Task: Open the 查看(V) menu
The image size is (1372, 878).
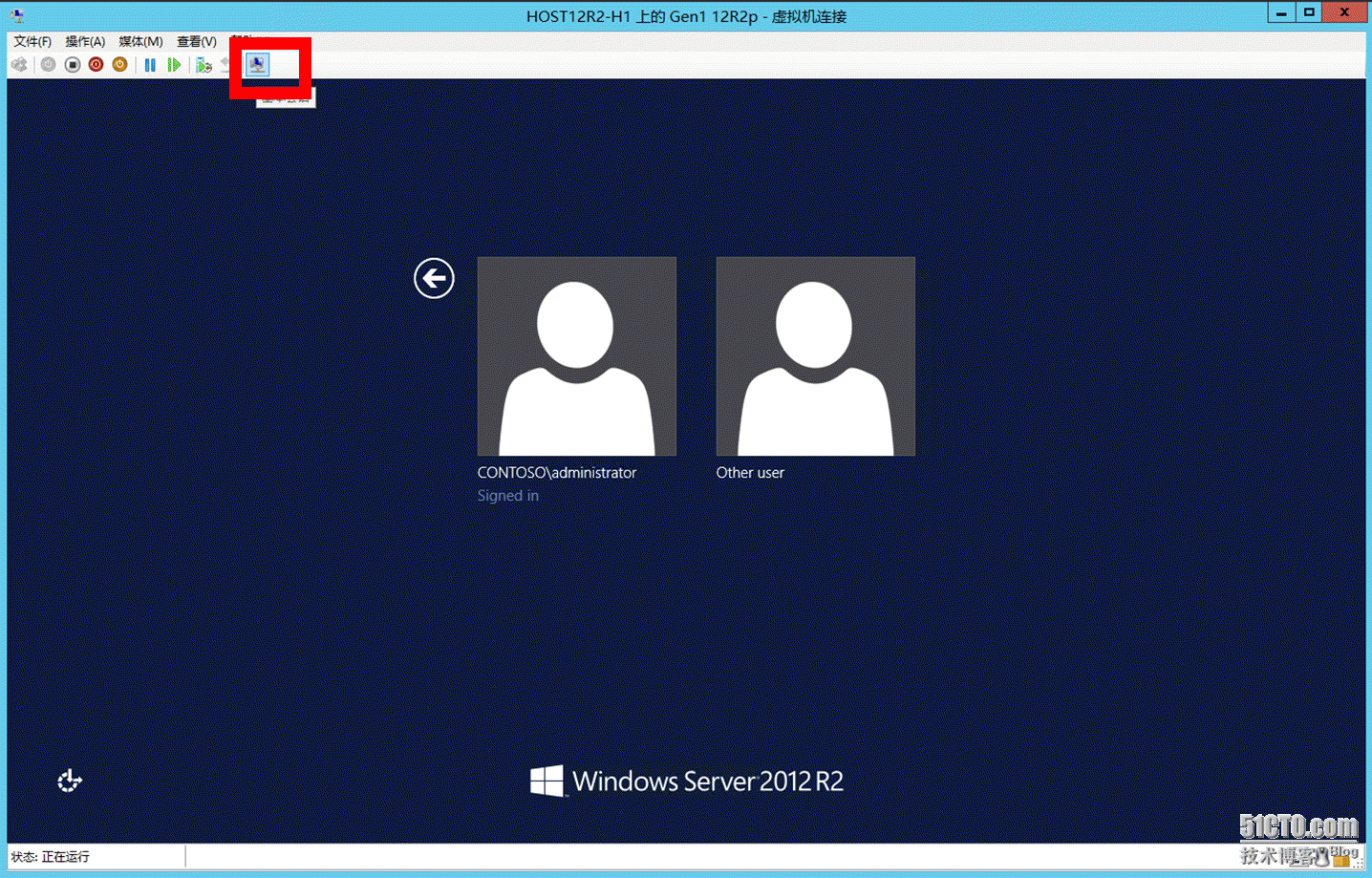Action: tap(197, 41)
